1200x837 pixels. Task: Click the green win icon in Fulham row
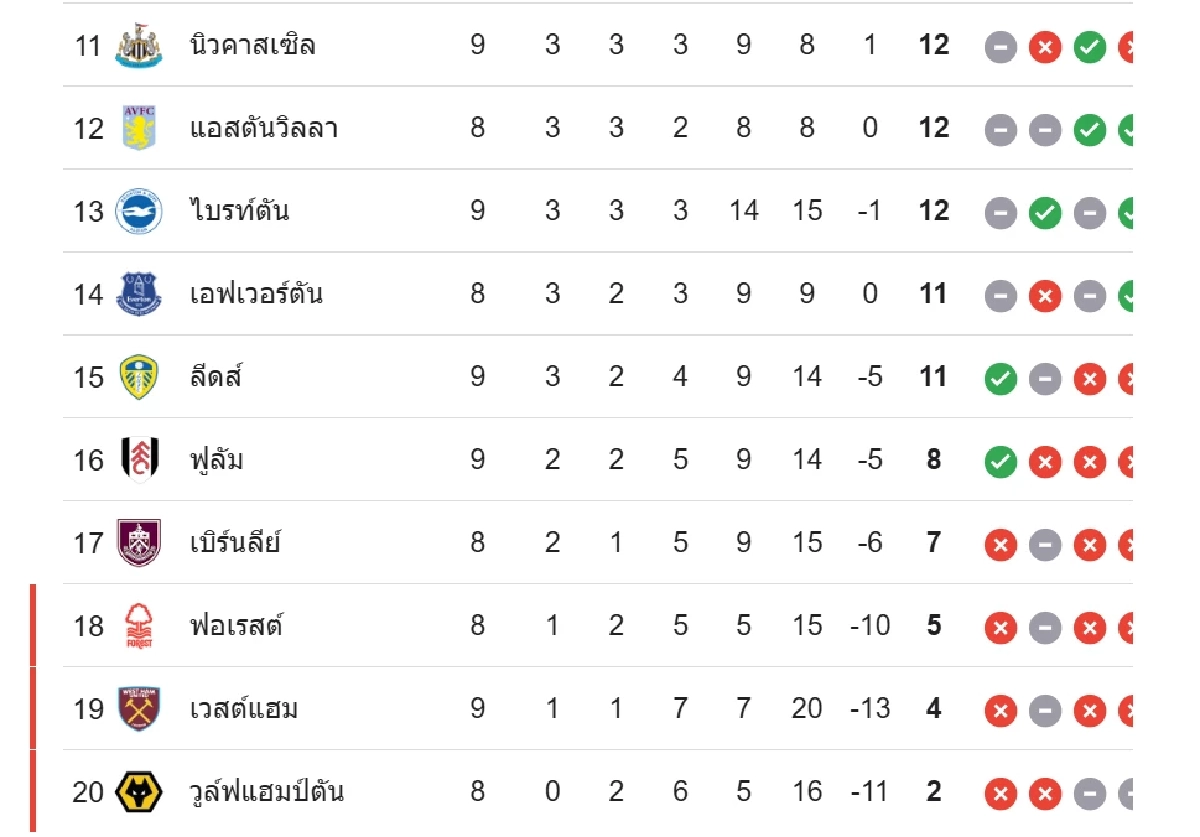1000,461
